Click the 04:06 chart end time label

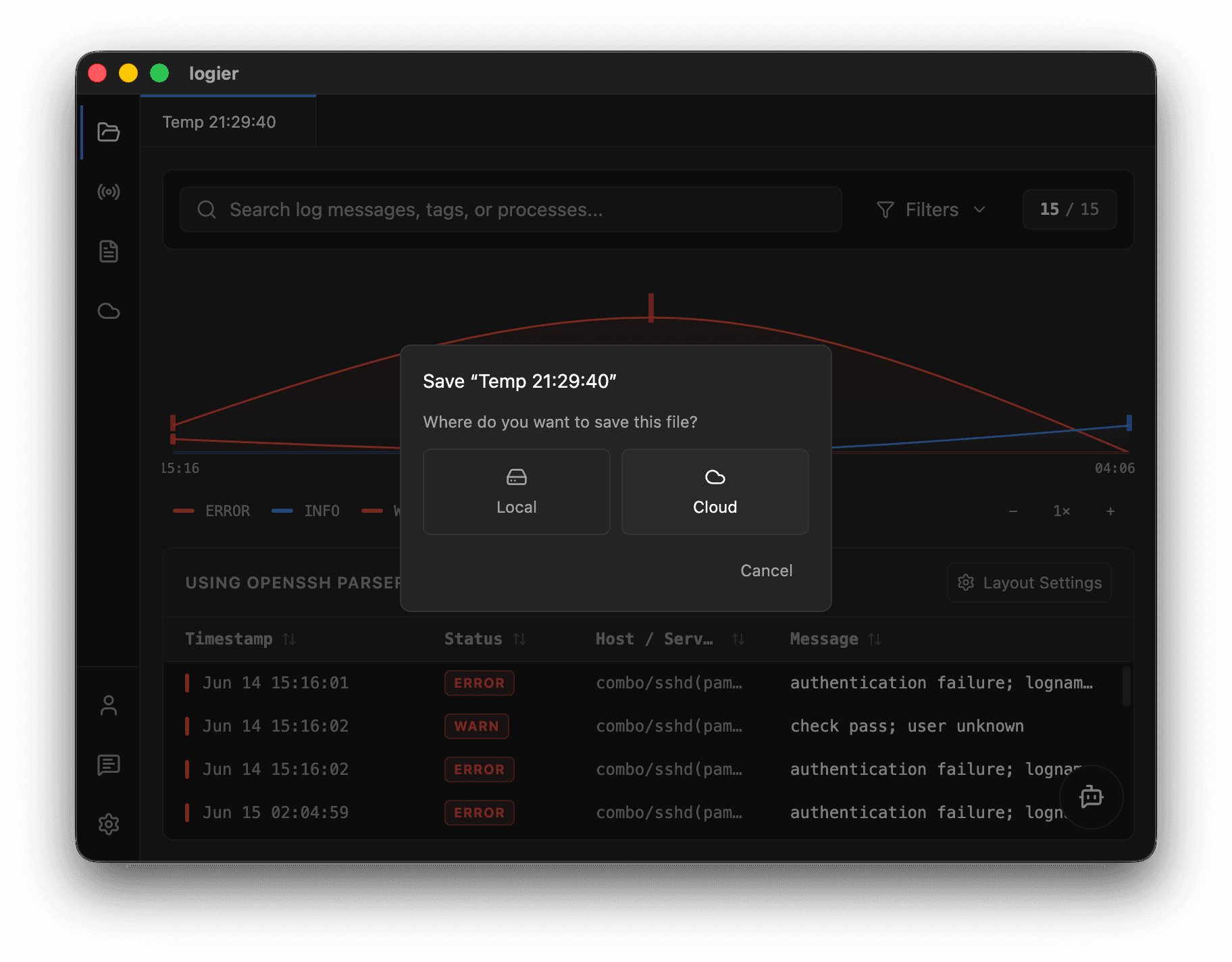pos(1114,468)
